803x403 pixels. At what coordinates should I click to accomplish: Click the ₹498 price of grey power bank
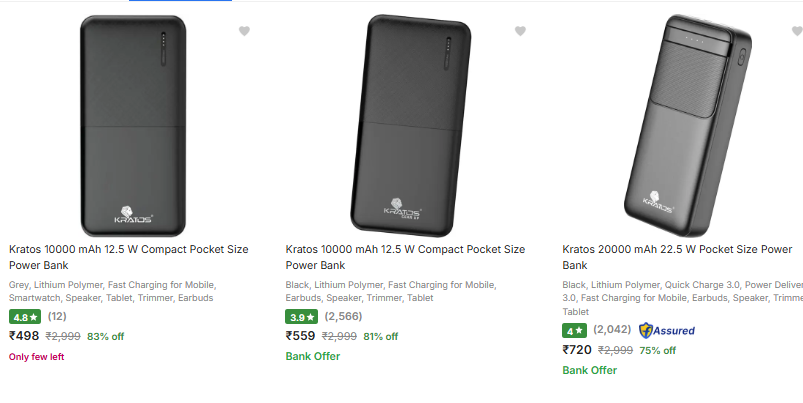[x=24, y=336]
